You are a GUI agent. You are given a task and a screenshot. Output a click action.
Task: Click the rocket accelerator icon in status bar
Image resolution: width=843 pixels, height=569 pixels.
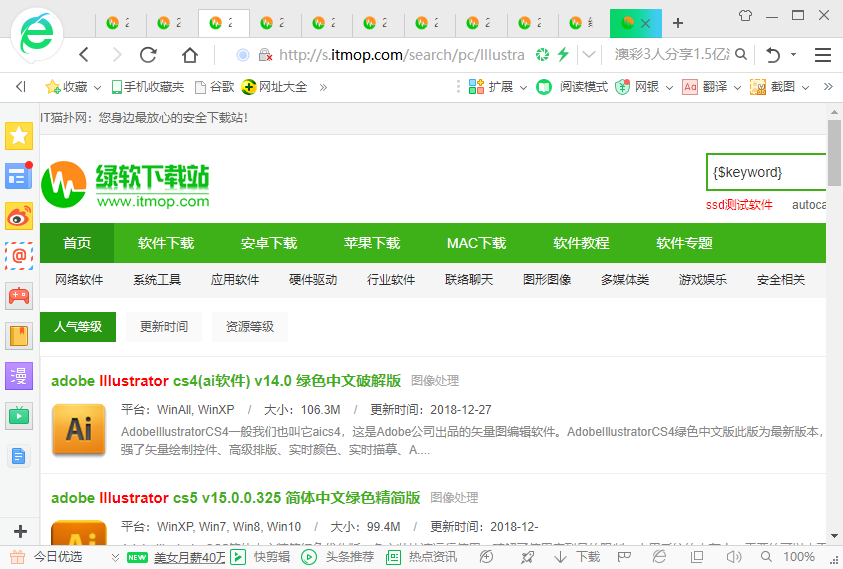click(x=527, y=557)
